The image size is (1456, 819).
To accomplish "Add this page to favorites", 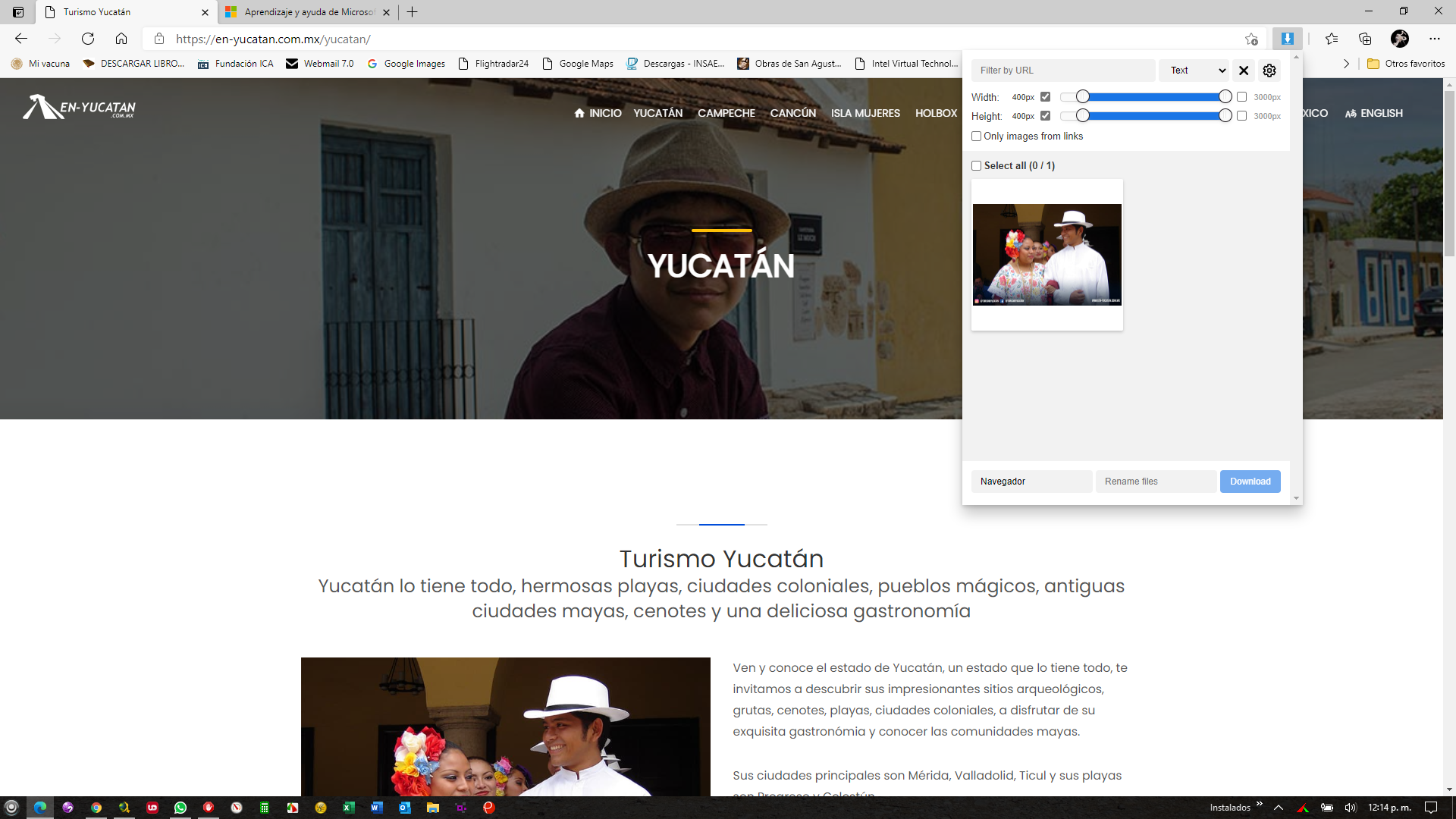I will [1251, 39].
